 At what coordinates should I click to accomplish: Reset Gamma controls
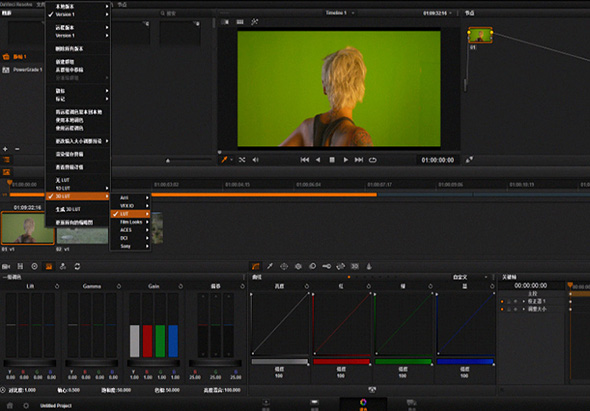coord(119,286)
